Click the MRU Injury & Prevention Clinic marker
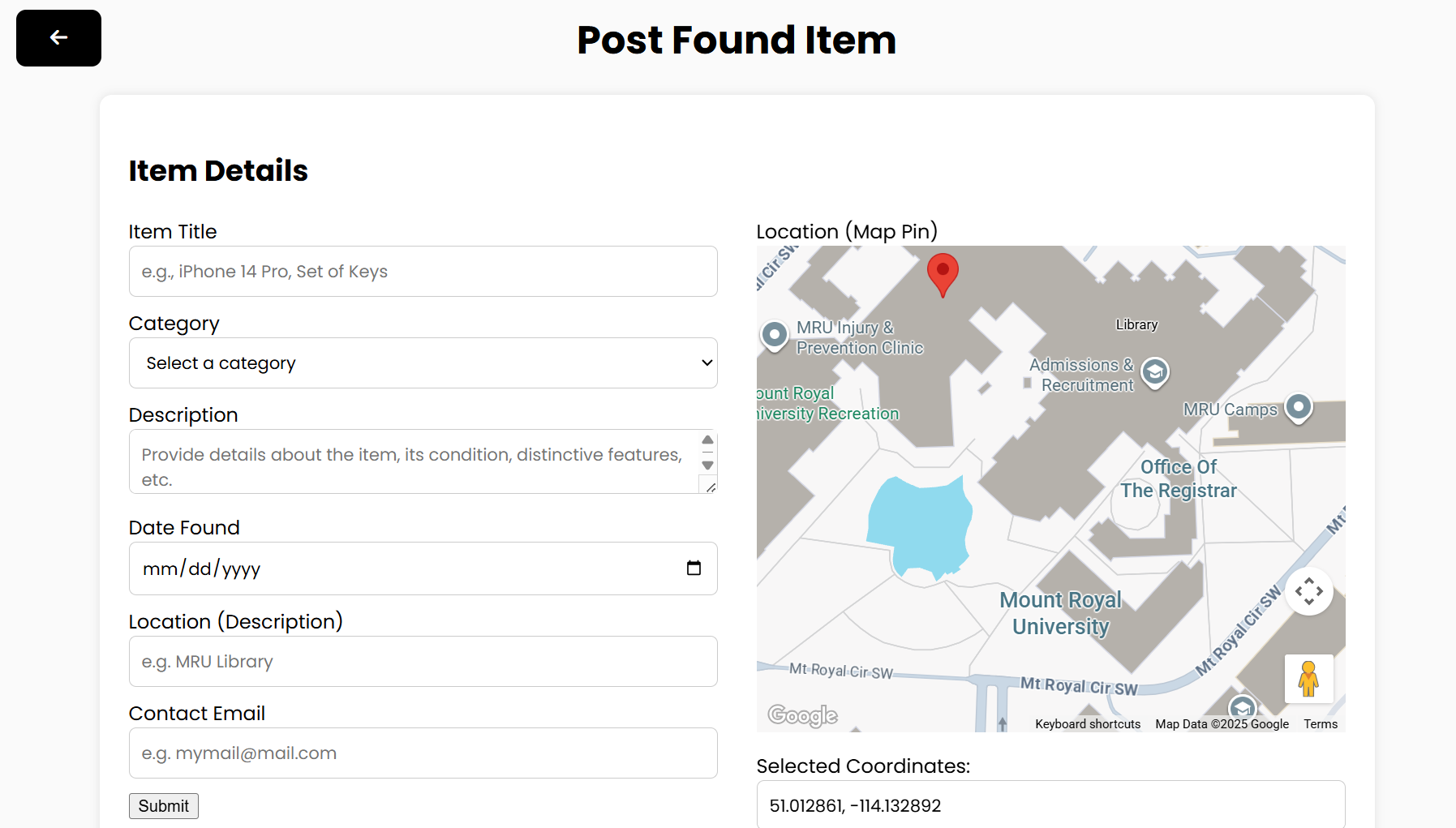 tap(775, 334)
